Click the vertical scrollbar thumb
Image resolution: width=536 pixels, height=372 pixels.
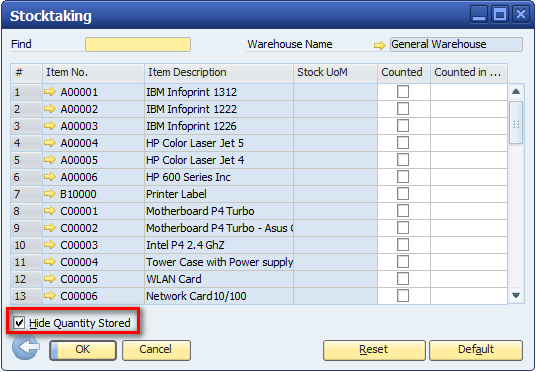[x=516, y=122]
